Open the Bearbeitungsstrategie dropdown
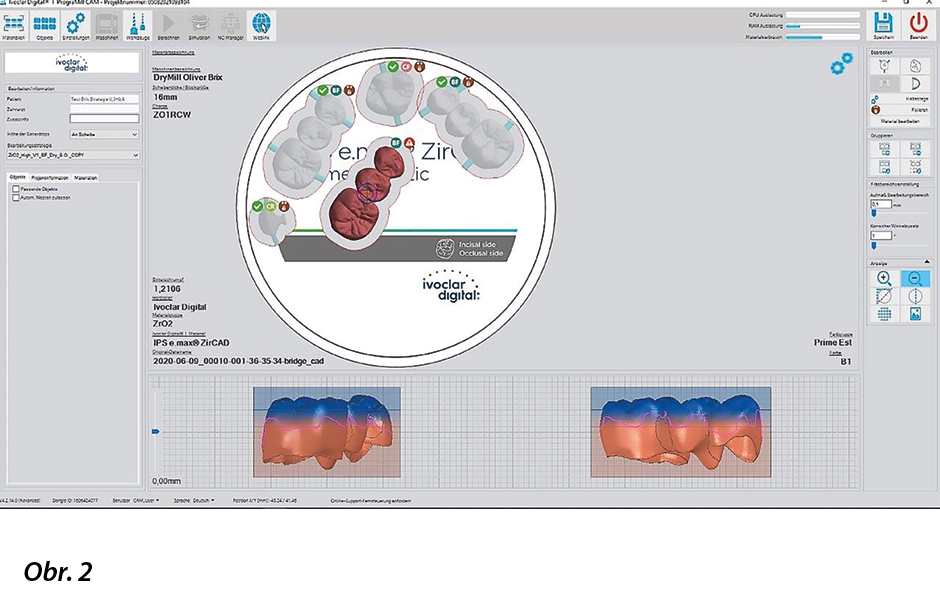The height and width of the screenshot is (600, 940). pyautogui.click(x=73, y=155)
